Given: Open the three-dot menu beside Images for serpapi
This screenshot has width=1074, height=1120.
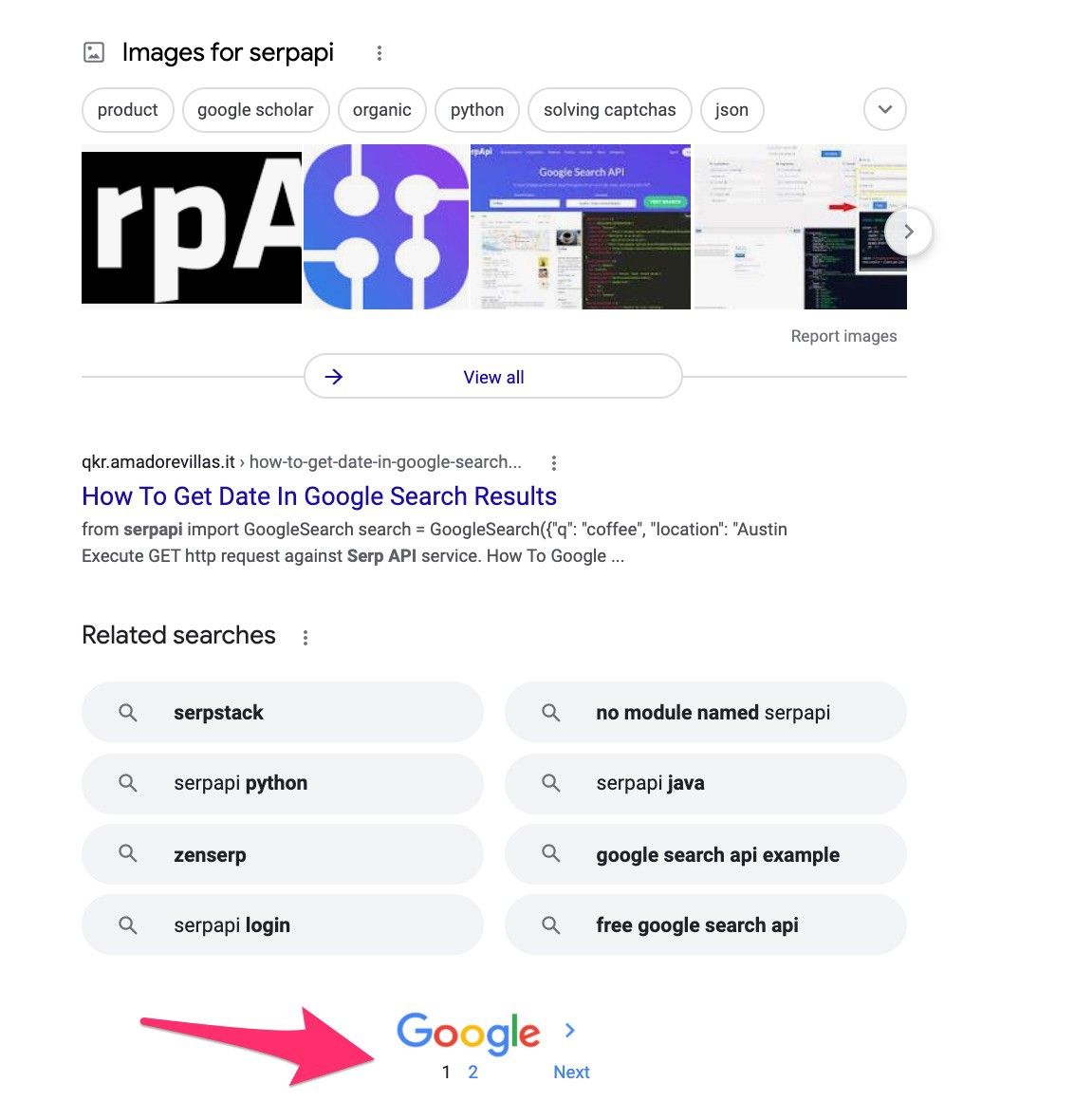Looking at the screenshot, I should [x=380, y=53].
